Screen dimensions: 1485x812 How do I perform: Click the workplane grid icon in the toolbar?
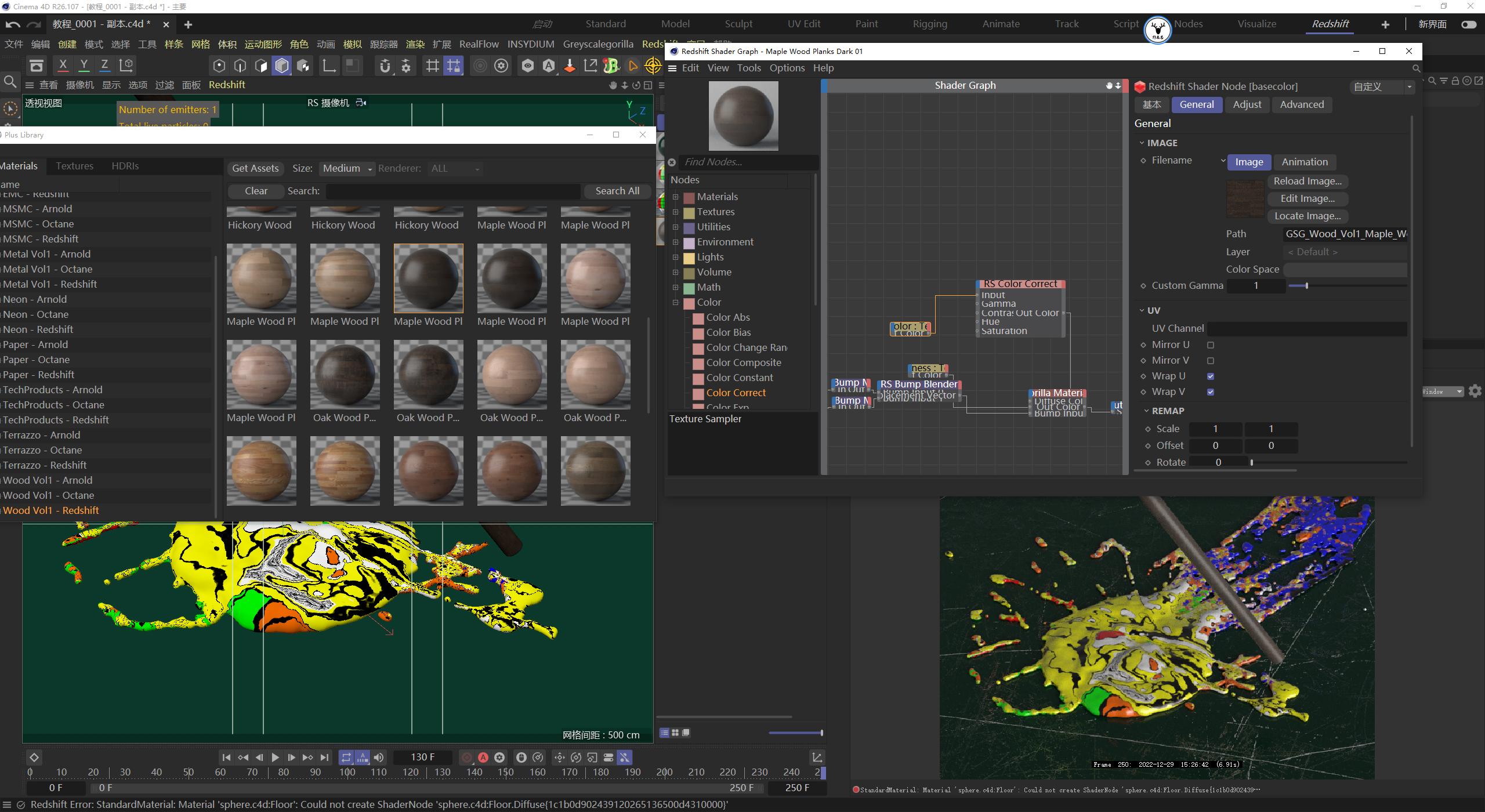pos(432,66)
